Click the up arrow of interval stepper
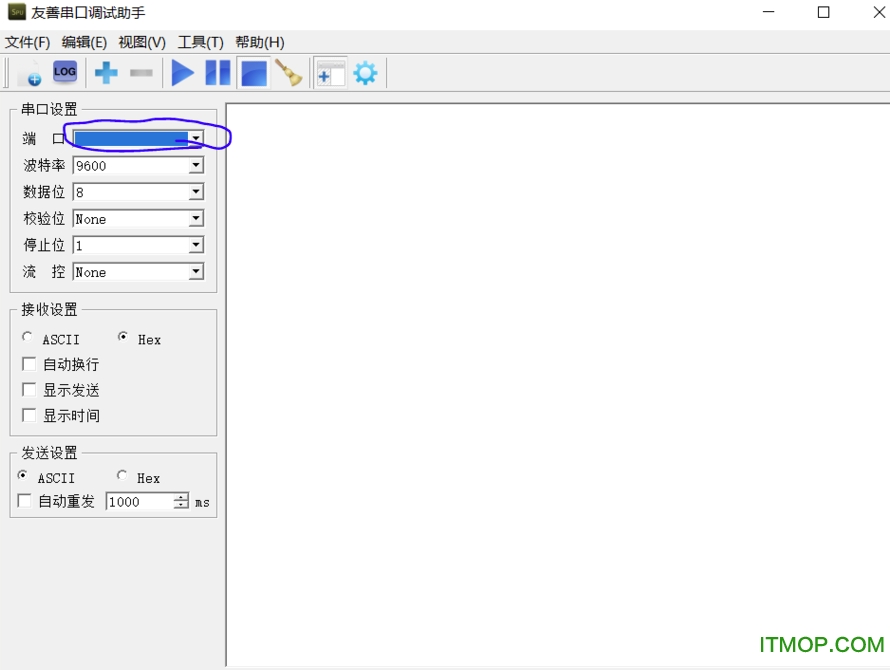 point(181,498)
